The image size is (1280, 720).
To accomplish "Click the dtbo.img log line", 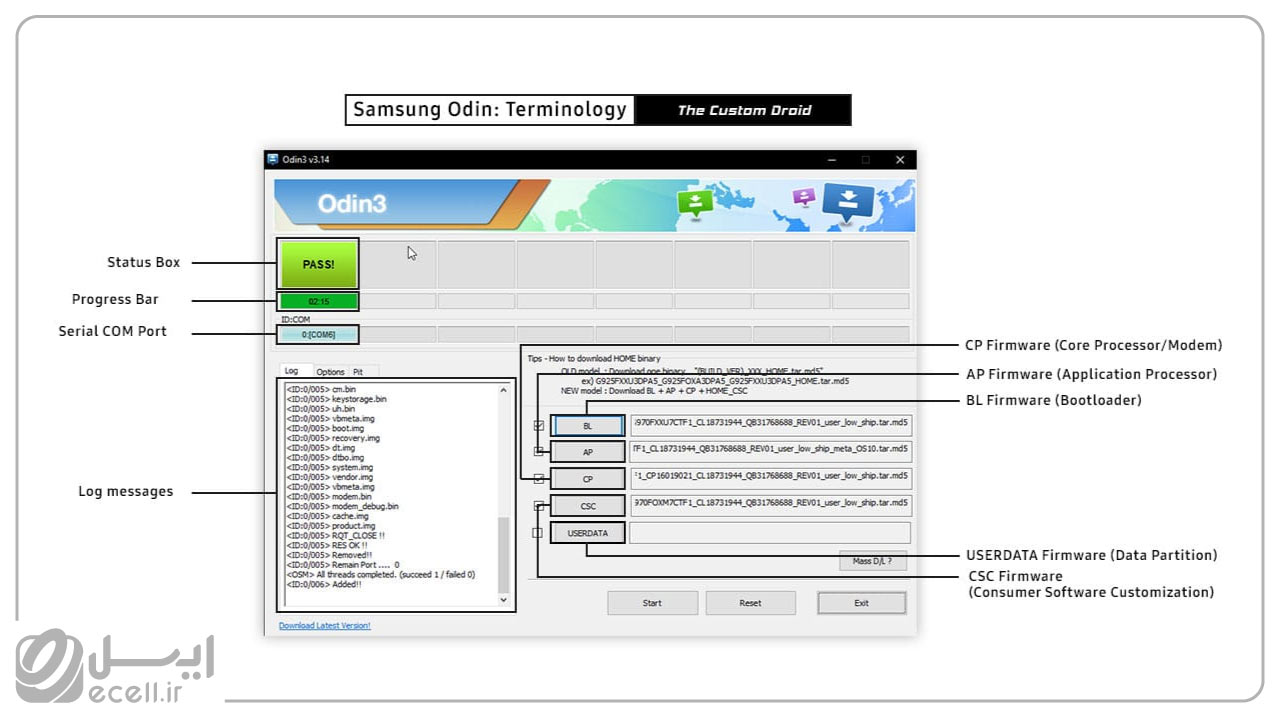I will click(x=325, y=457).
